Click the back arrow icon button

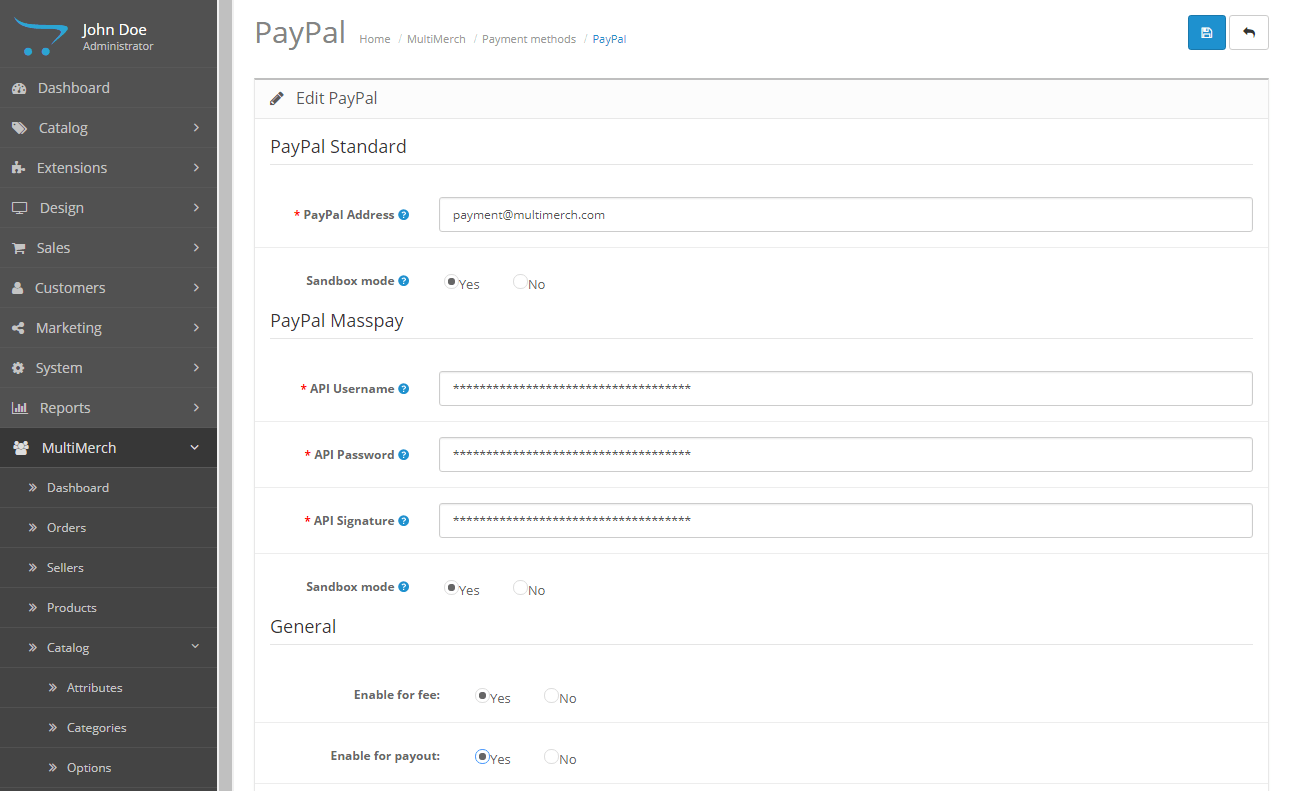pos(1248,33)
